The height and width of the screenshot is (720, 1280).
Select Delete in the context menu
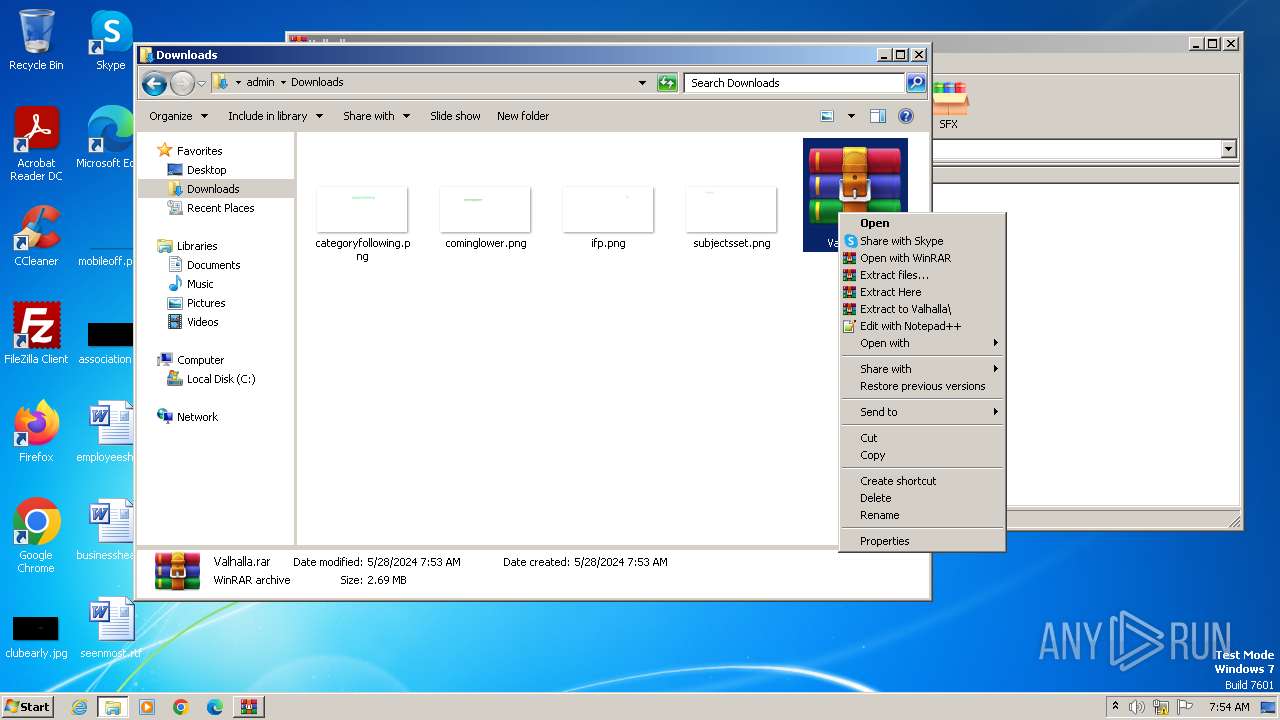point(922,498)
